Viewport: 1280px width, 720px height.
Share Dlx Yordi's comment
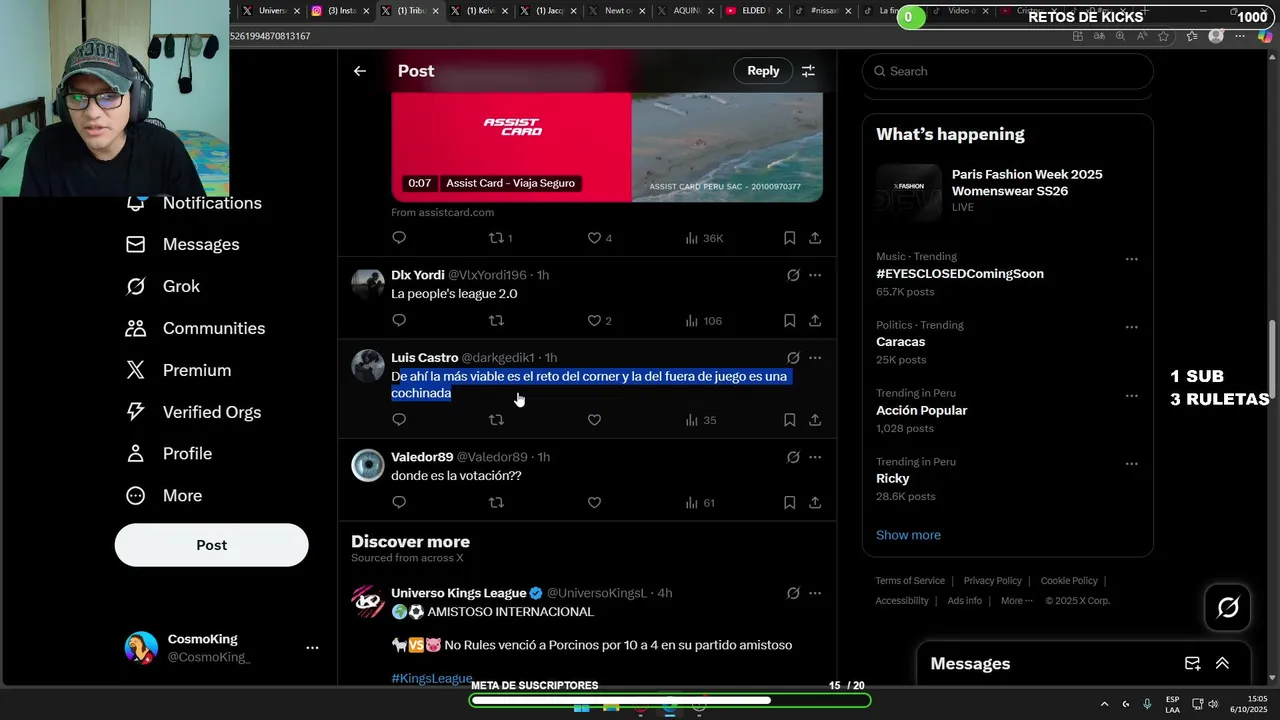815,321
